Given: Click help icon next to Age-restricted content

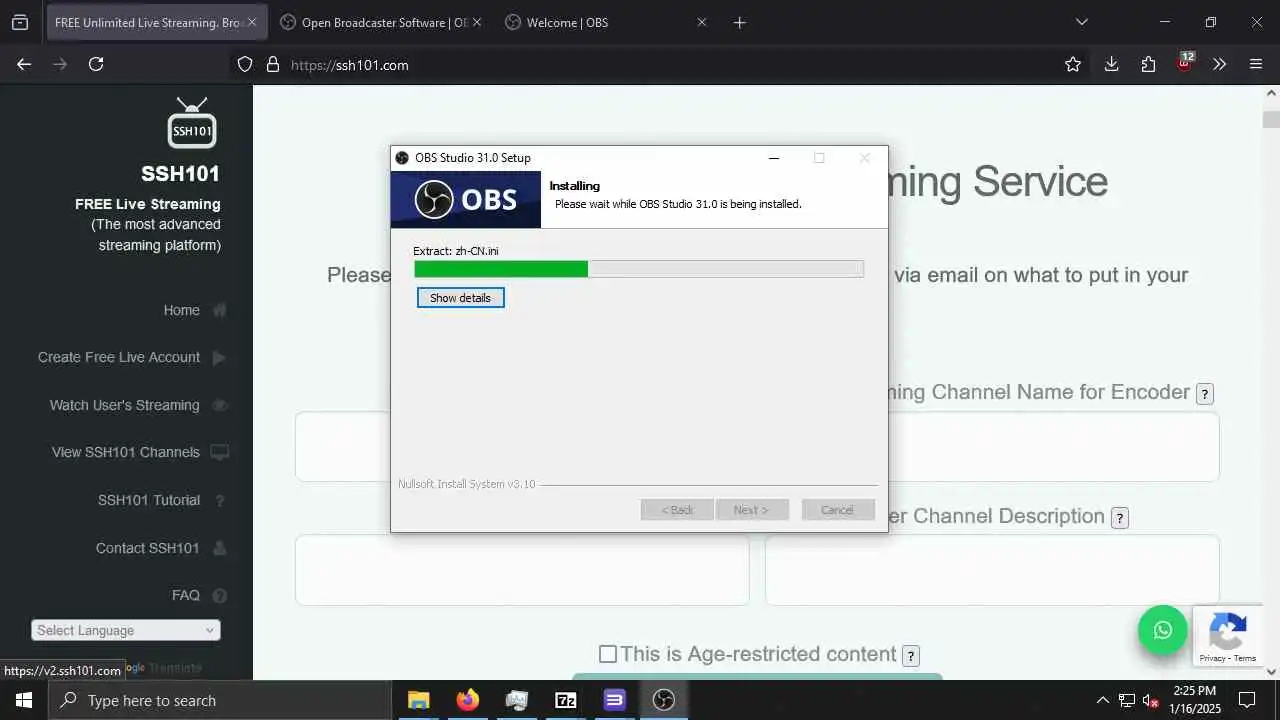Looking at the screenshot, I should [910, 656].
